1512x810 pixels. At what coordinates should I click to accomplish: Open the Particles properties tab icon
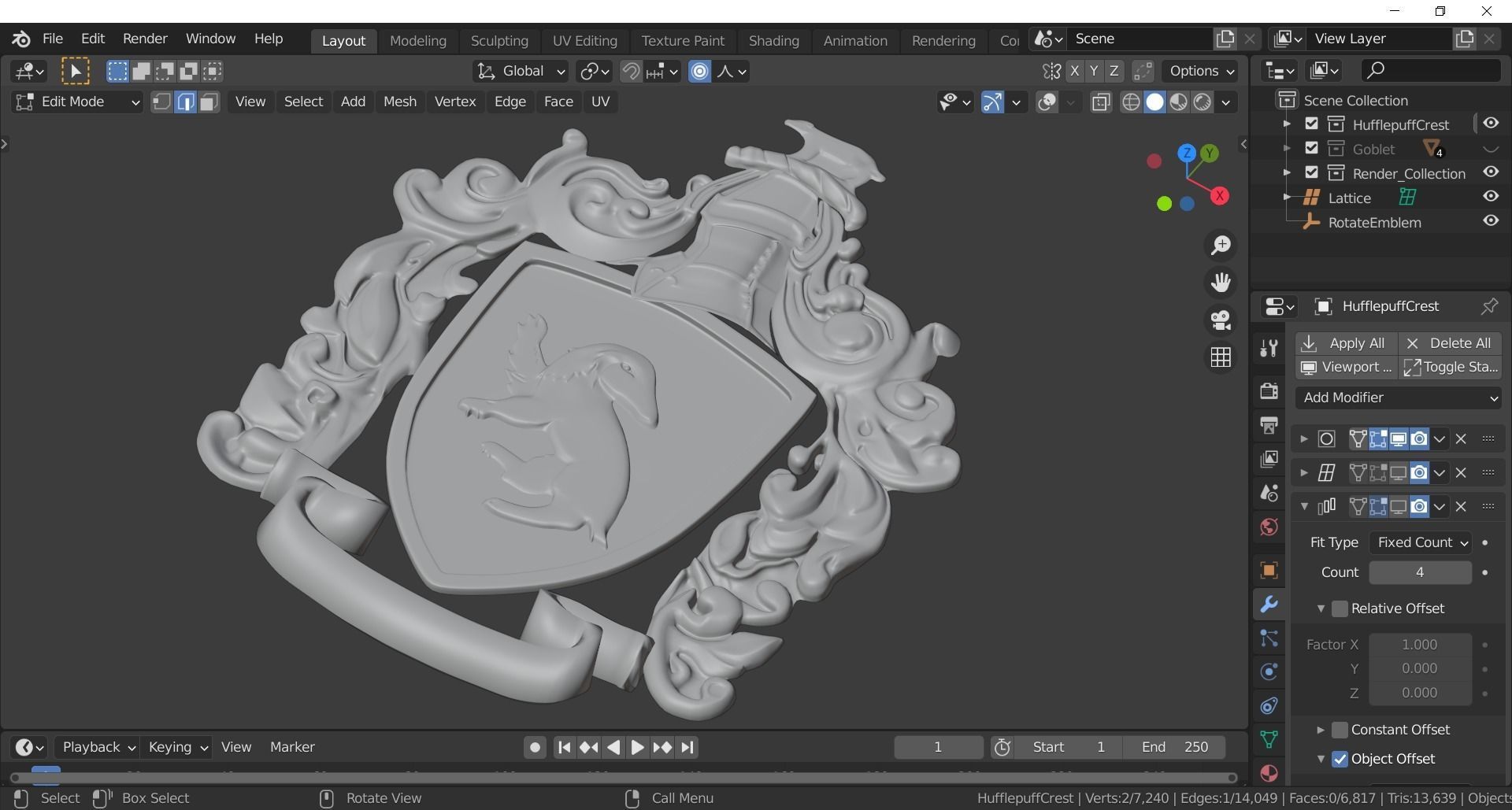click(1269, 638)
